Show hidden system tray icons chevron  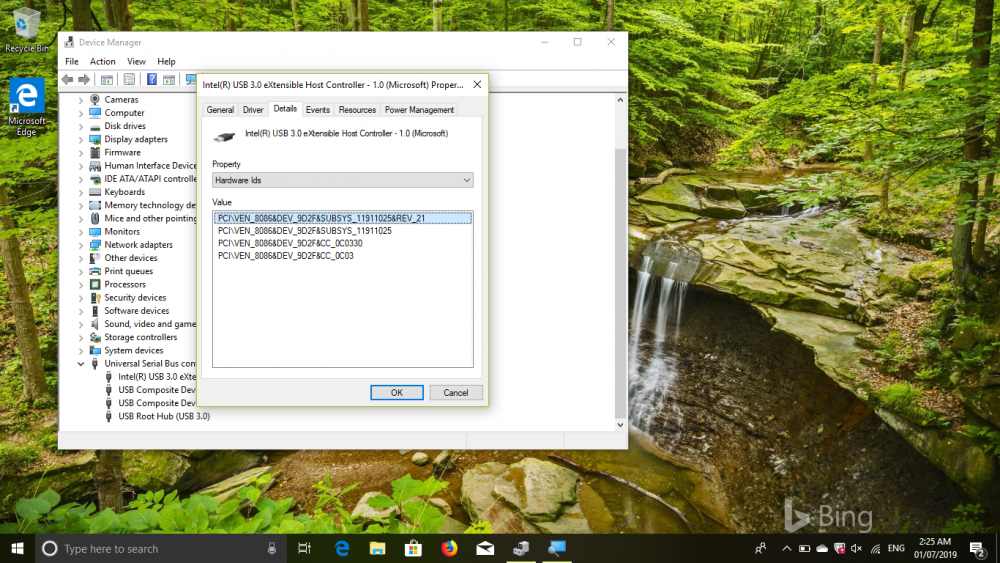point(787,548)
